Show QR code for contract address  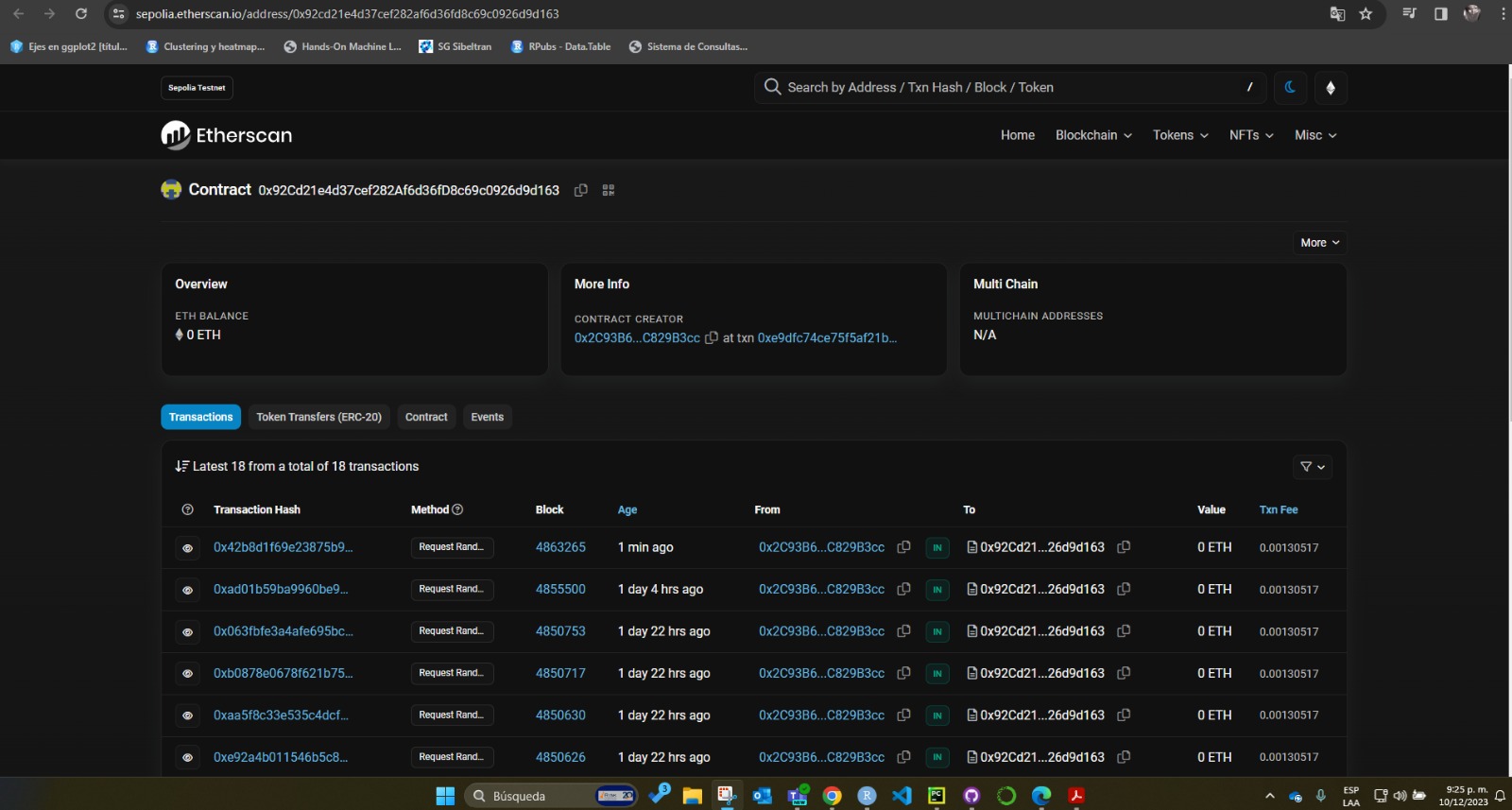tap(609, 190)
